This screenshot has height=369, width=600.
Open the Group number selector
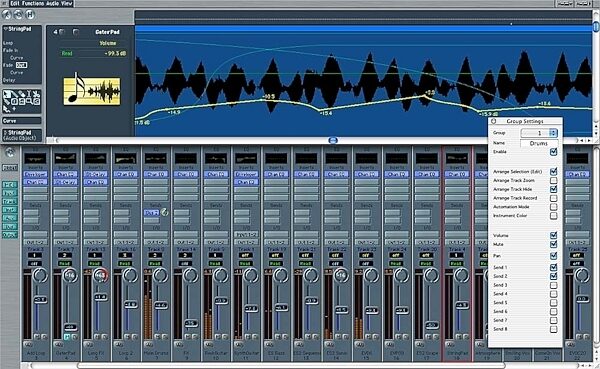[x=539, y=133]
